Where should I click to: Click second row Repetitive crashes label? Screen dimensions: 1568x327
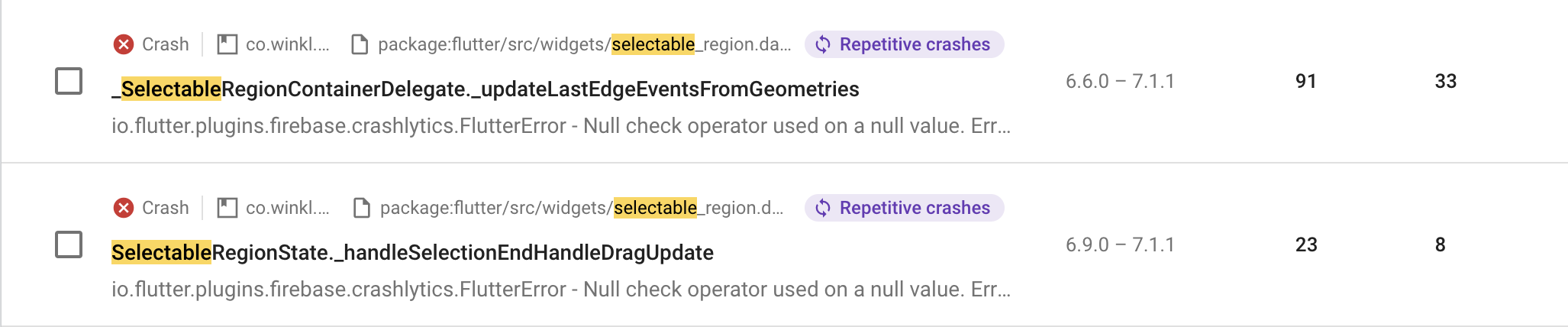[915, 208]
